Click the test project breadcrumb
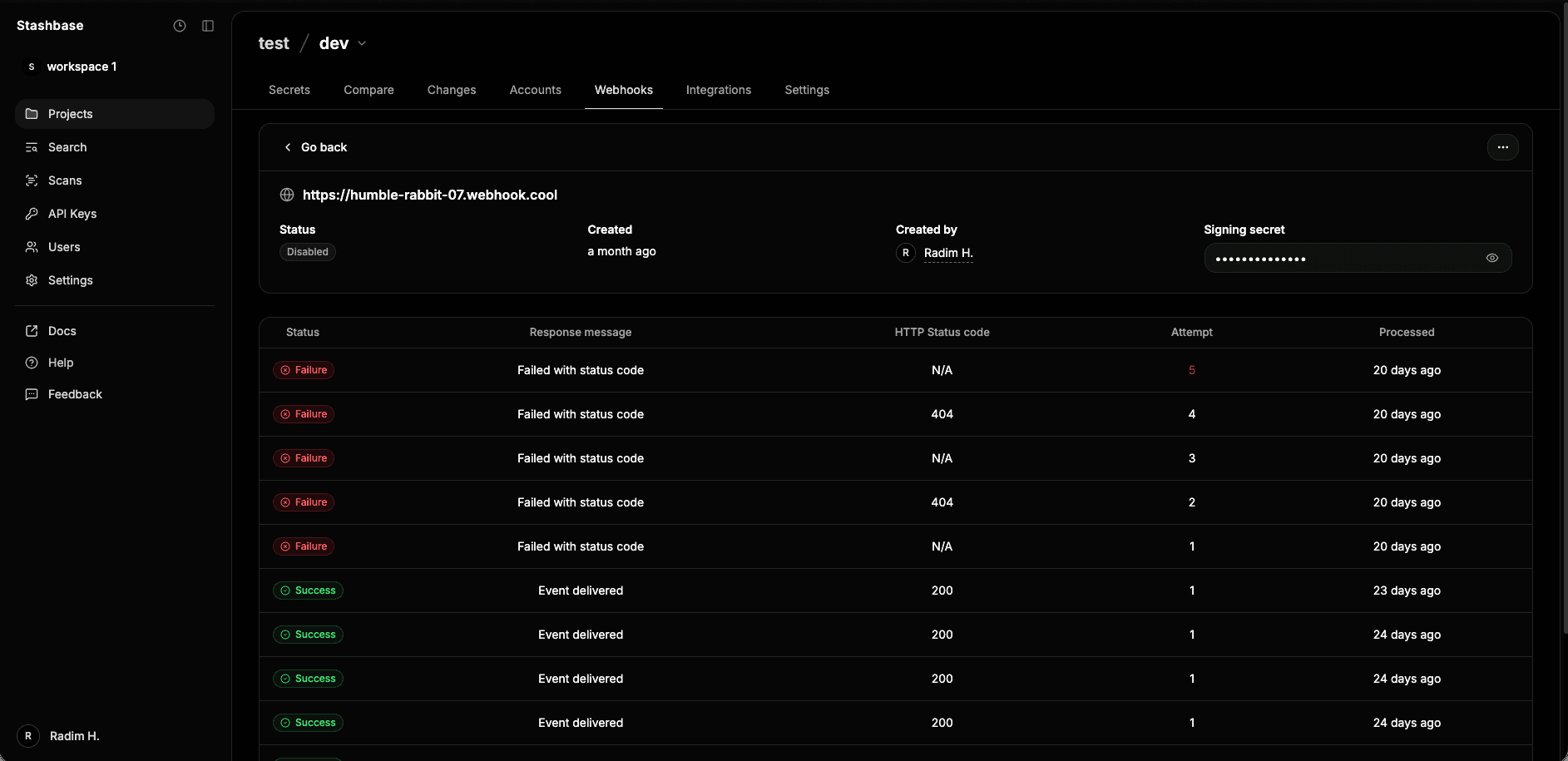This screenshot has height=761, width=1568. pos(274,43)
